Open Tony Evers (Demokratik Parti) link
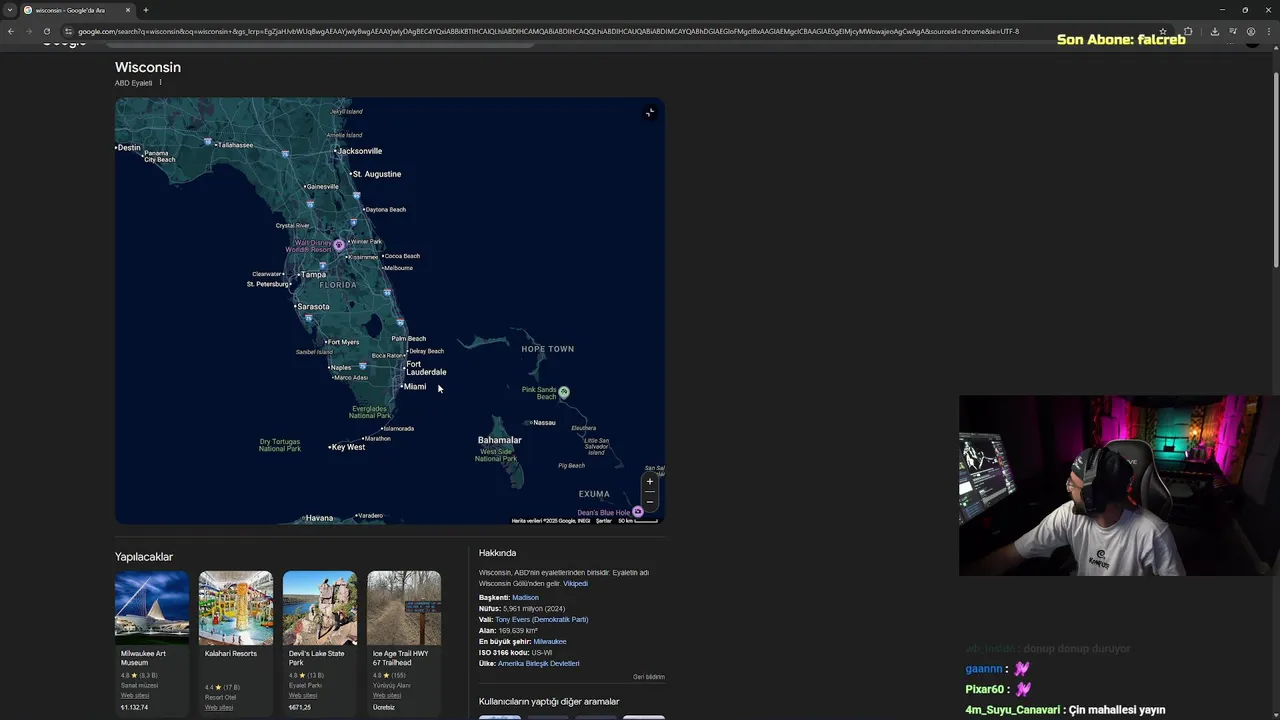The image size is (1280, 720). pos(541,619)
